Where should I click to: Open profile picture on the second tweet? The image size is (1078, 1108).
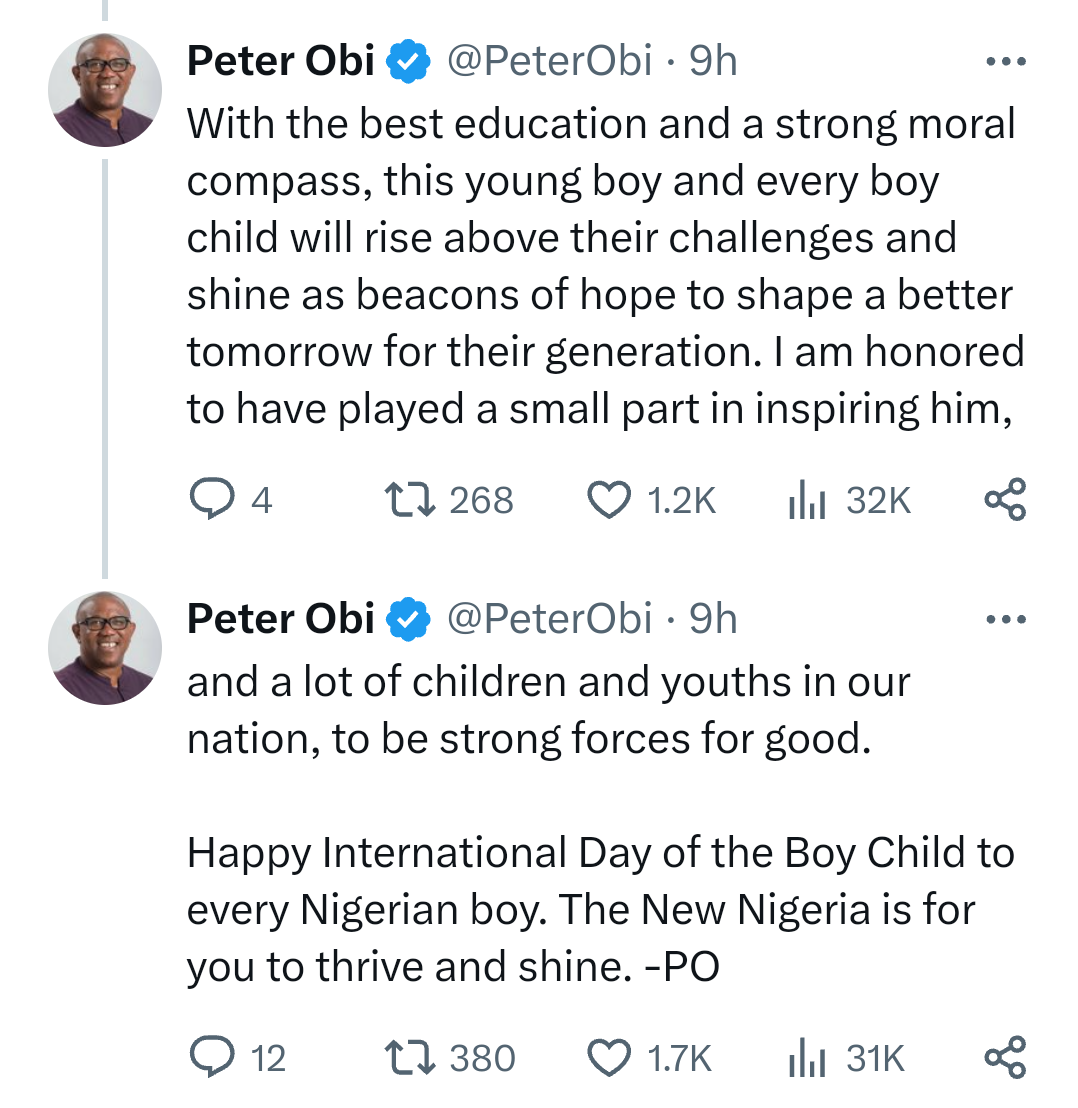(104, 647)
